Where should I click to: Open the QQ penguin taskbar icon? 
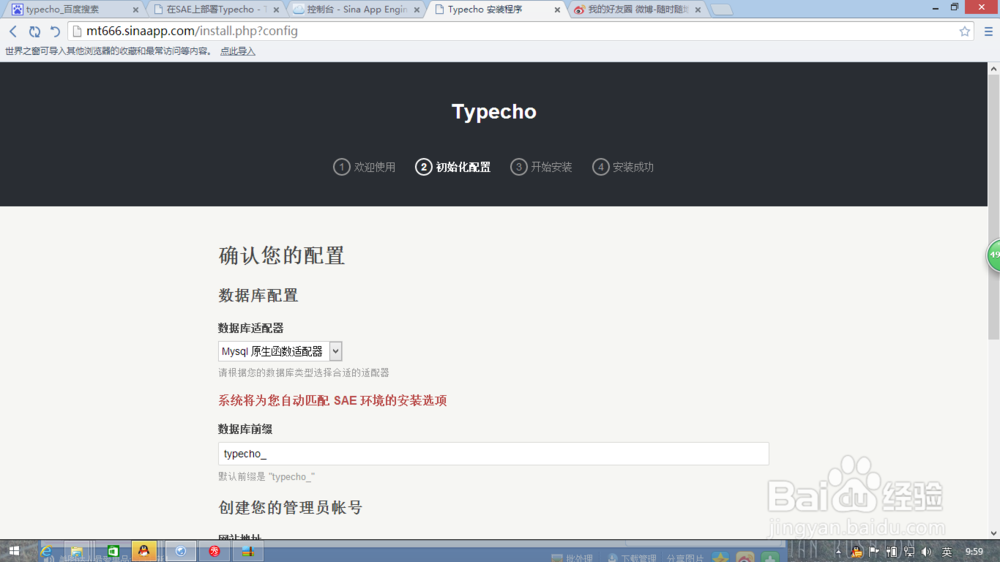144,551
